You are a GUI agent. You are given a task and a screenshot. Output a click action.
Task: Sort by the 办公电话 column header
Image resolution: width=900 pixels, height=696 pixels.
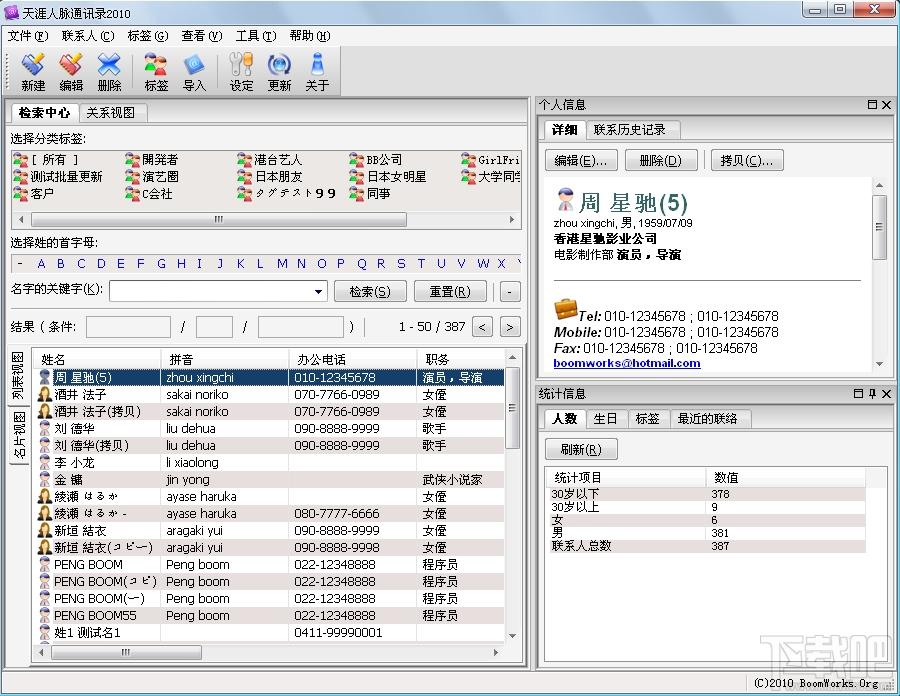353,360
